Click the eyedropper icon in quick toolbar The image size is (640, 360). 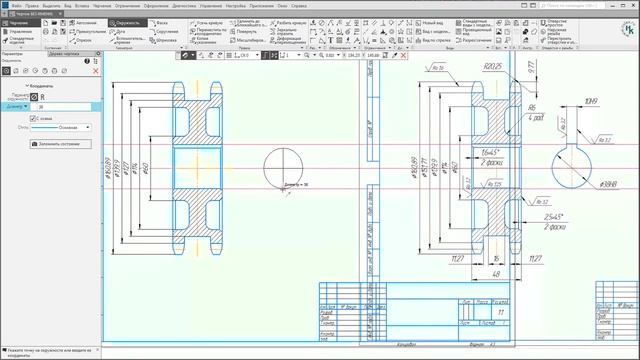click(x=394, y=55)
